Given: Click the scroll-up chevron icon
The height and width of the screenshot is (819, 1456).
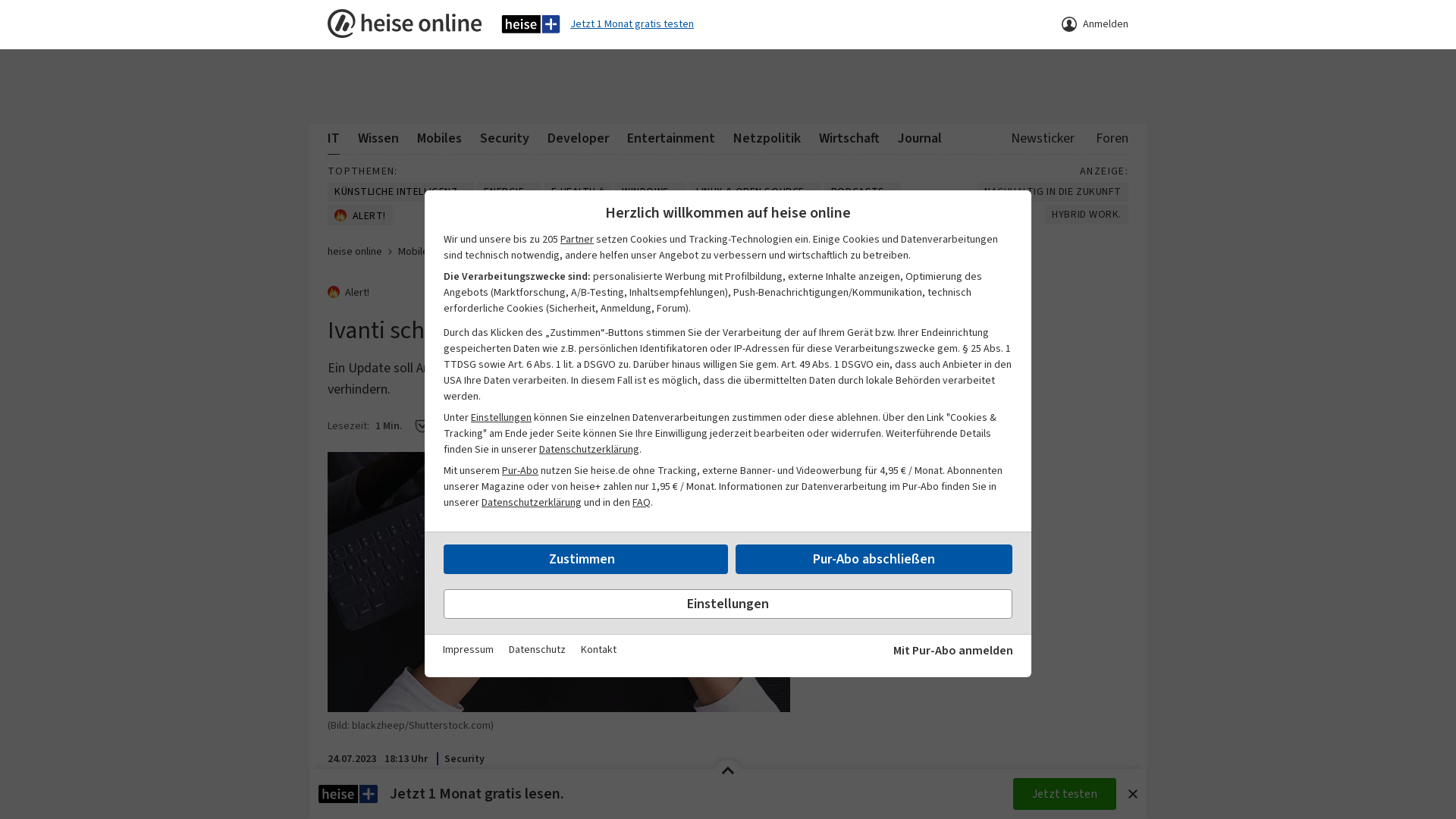Looking at the screenshot, I should click(x=728, y=770).
